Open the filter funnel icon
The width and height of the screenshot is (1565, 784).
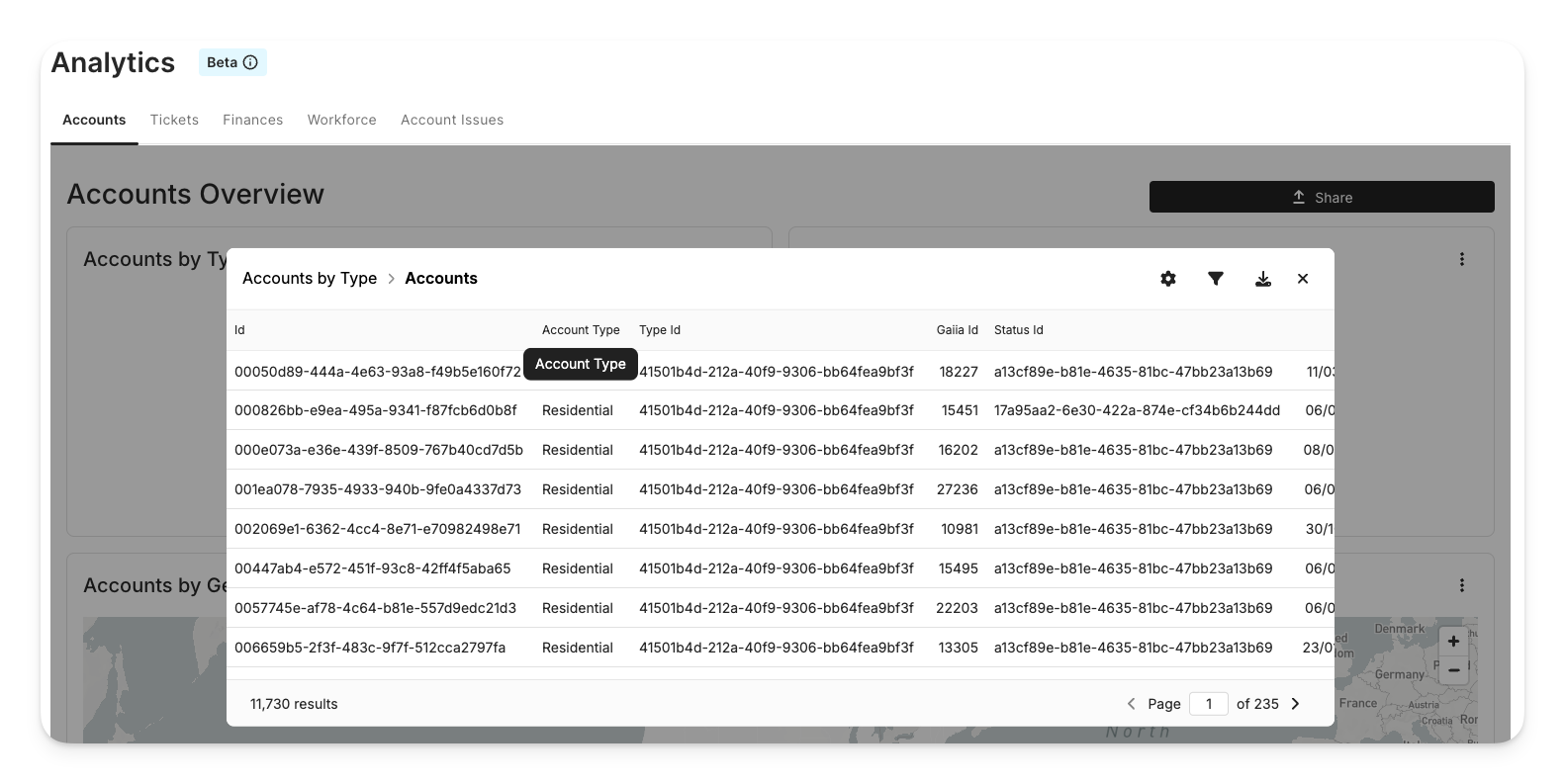coord(1216,279)
